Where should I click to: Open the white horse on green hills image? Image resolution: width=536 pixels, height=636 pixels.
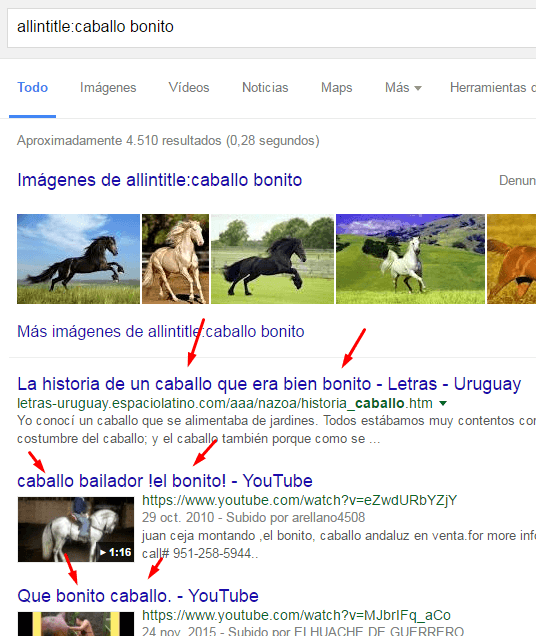coord(410,259)
